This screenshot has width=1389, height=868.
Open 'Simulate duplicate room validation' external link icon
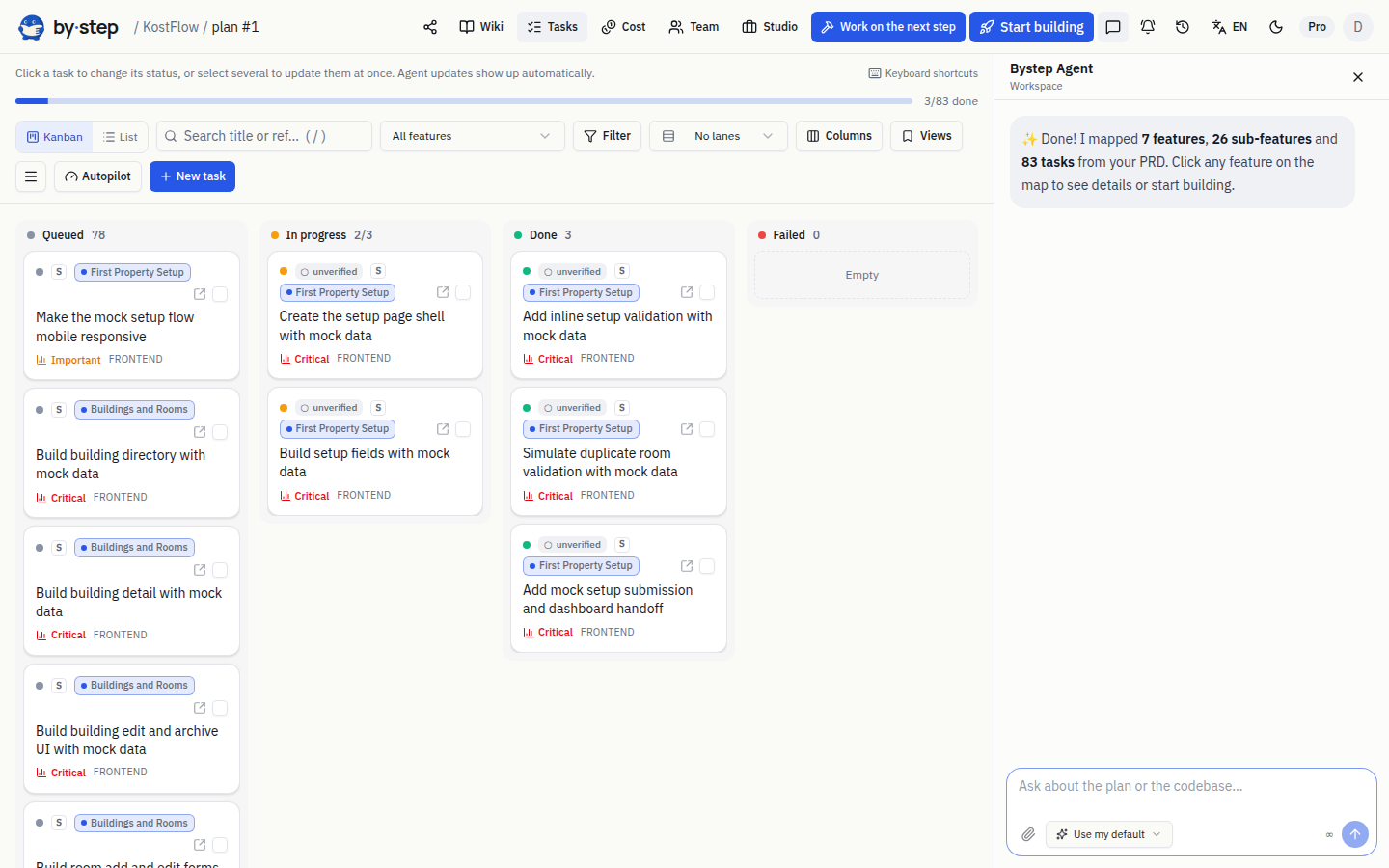tap(687, 429)
